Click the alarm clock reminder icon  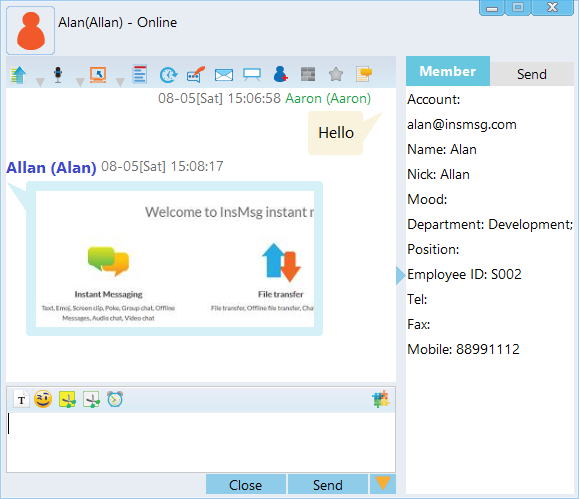point(115,399)
